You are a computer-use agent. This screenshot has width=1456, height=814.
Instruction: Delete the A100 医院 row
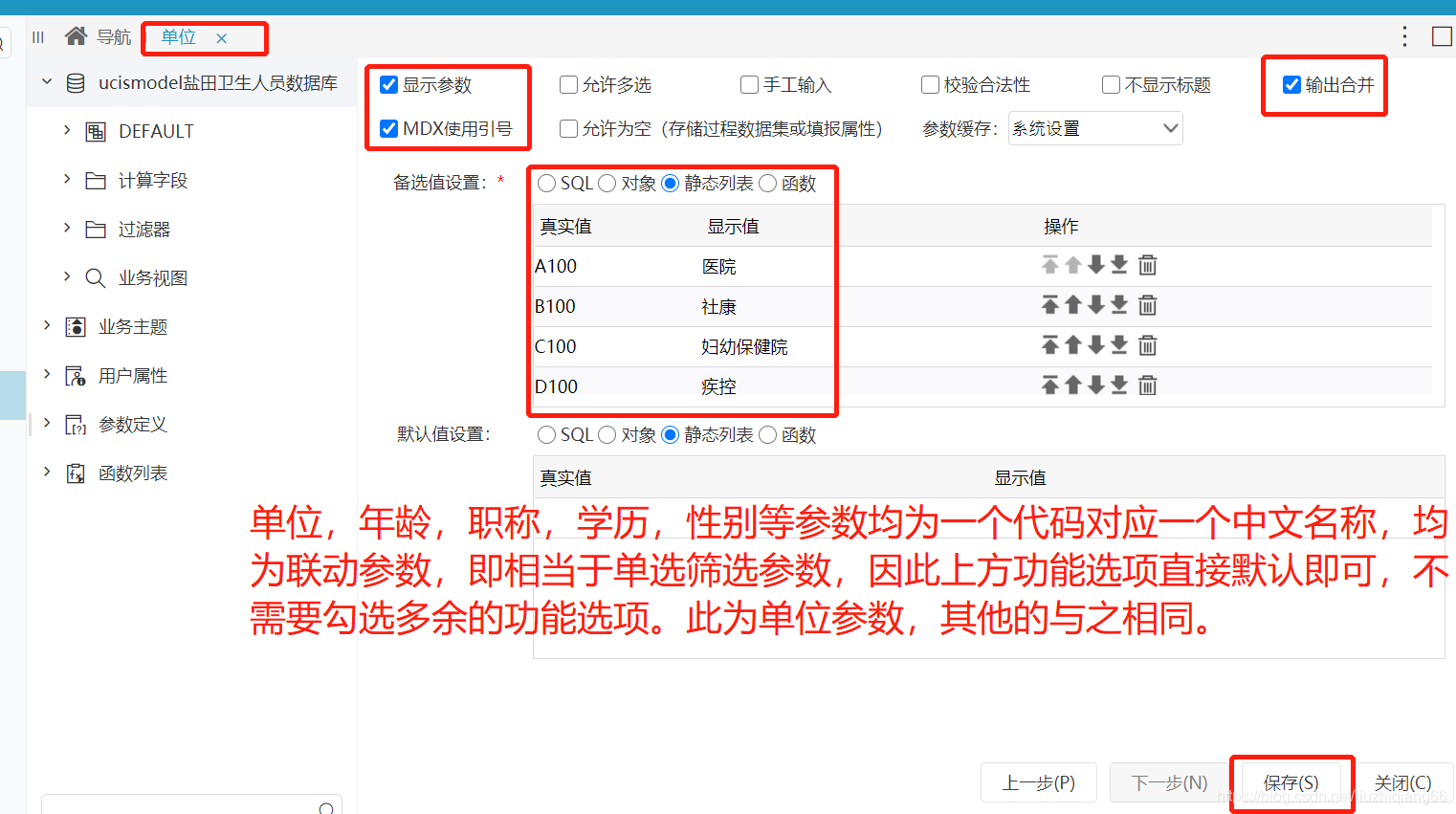(1148, 265)
